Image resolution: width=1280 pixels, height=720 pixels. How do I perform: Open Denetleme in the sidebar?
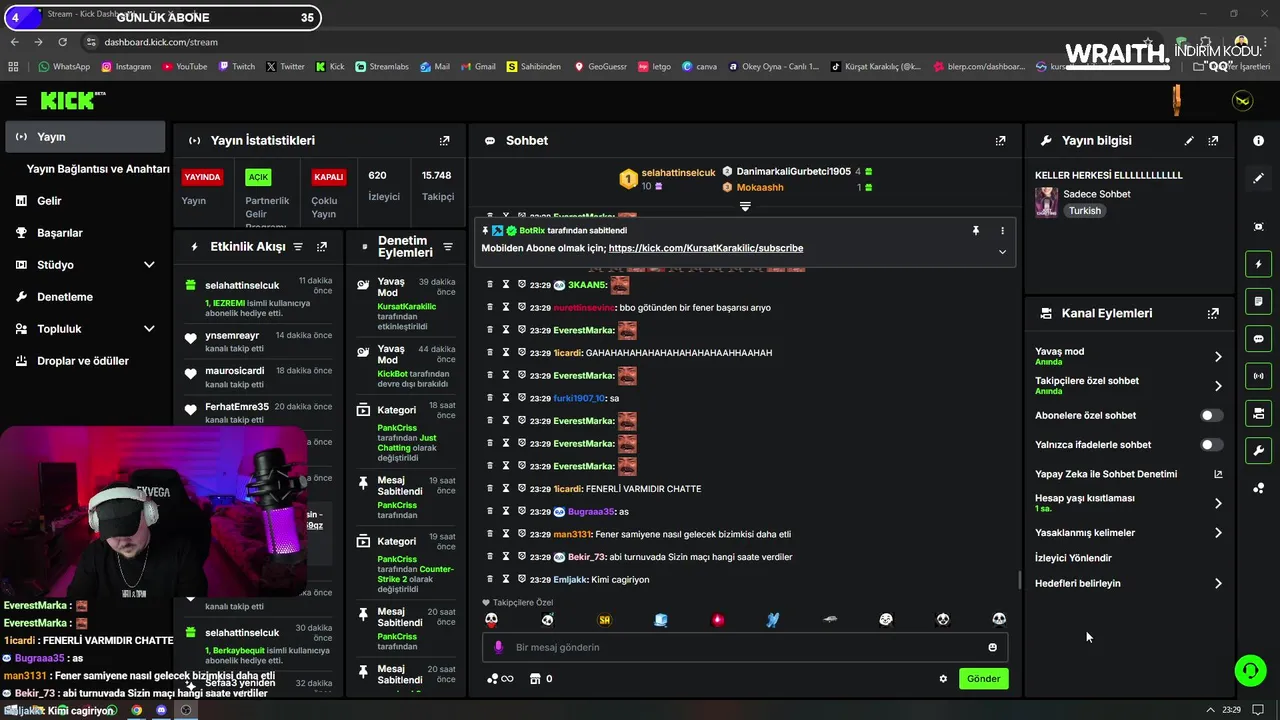[x=64, y=297]
